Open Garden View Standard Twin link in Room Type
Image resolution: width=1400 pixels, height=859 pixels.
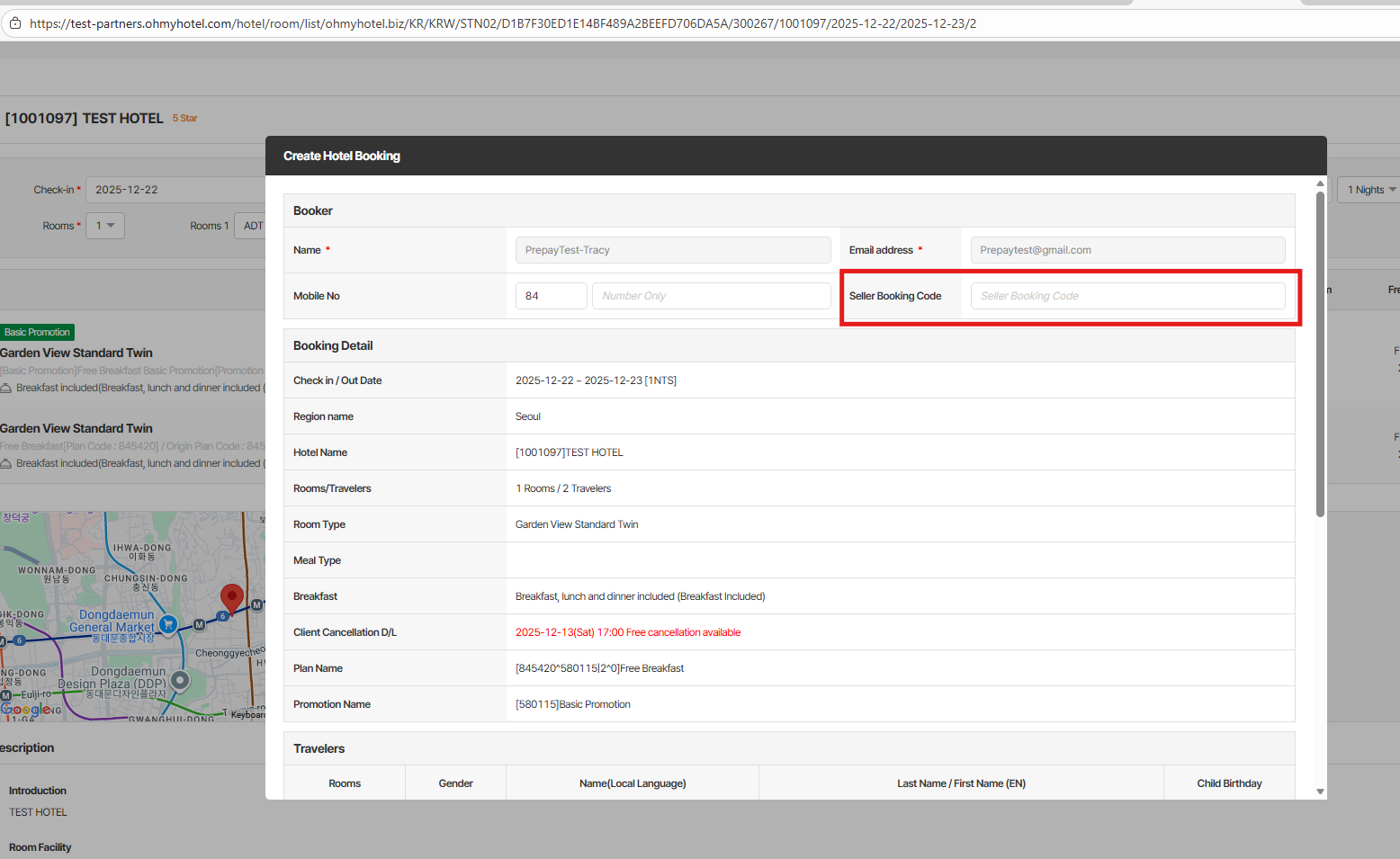577,524
